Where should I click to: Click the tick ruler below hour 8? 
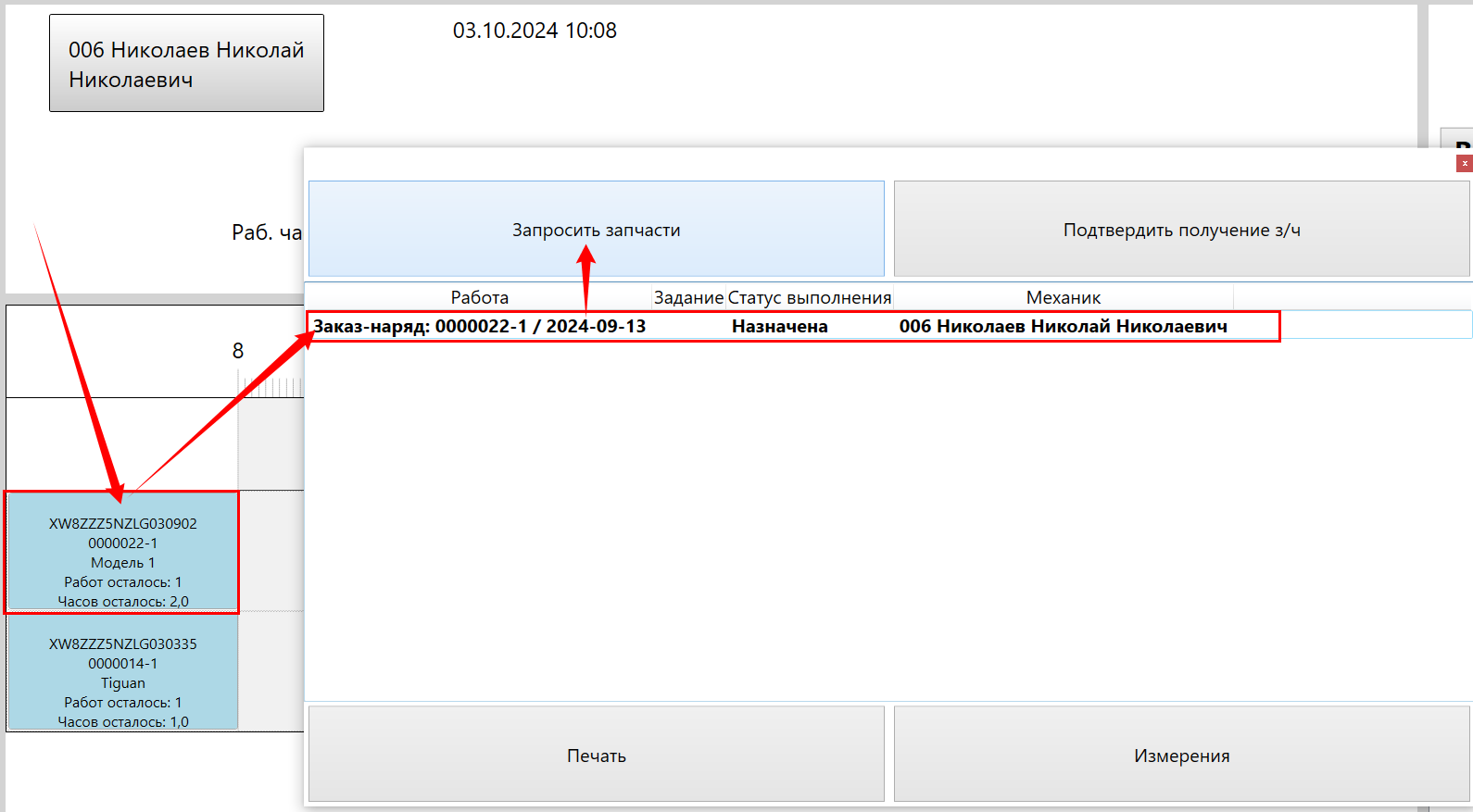coord(271,386)
